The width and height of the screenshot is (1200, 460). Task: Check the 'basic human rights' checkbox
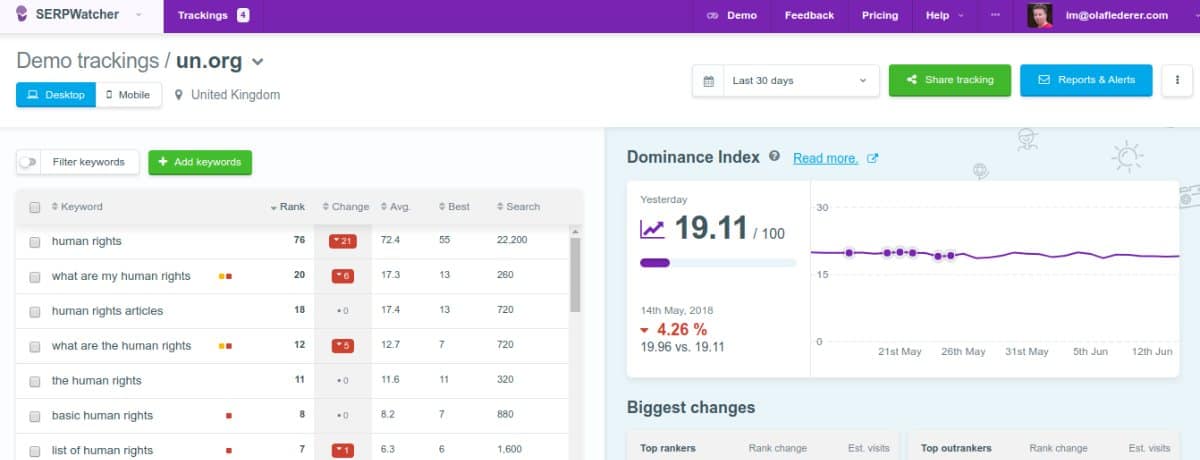(x=35, y=416)
